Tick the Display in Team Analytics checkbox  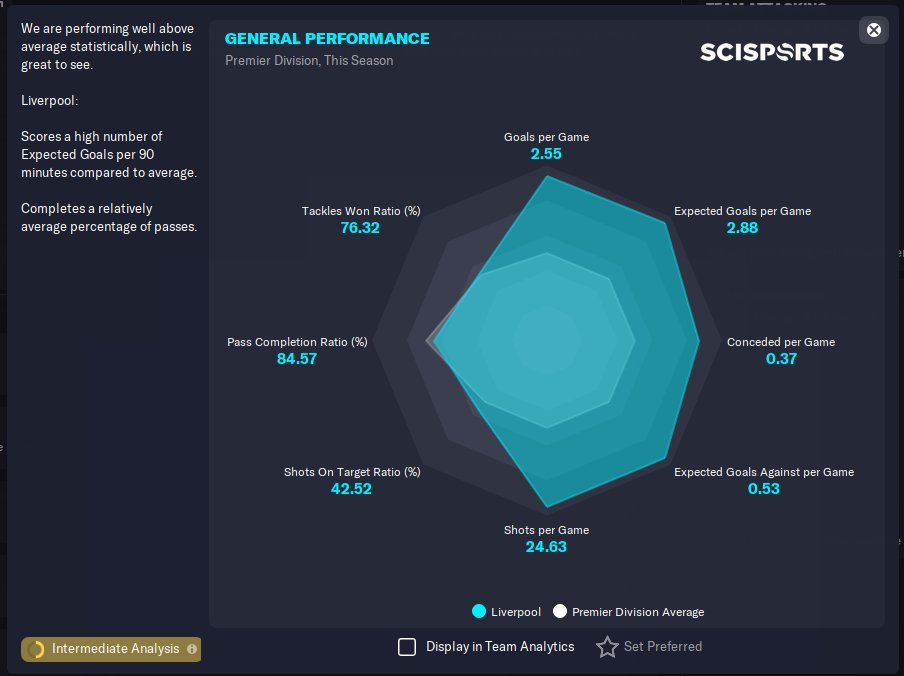pos(407,647)
